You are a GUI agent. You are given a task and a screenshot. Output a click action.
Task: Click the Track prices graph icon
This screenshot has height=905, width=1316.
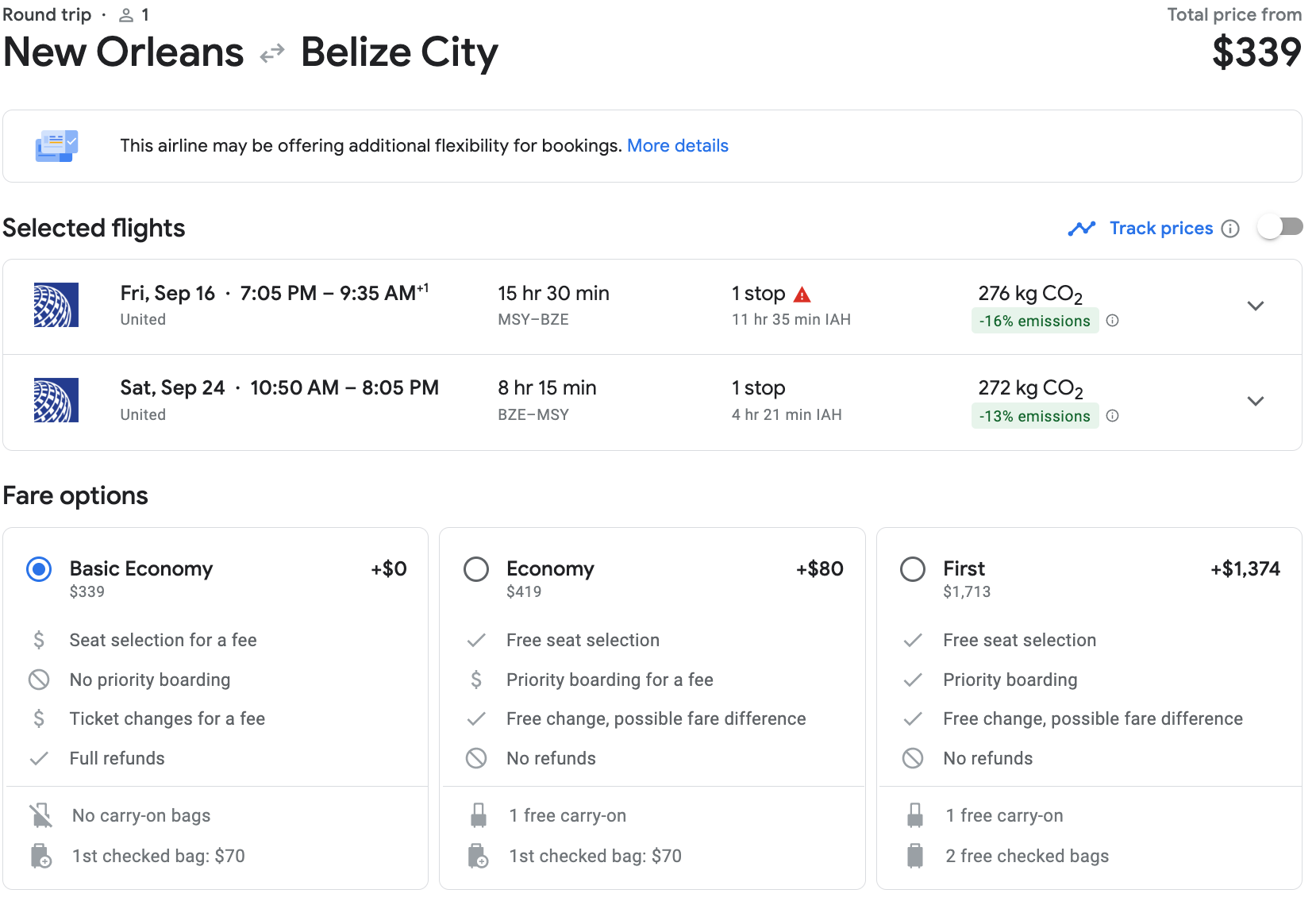[x=1081, y=229]
